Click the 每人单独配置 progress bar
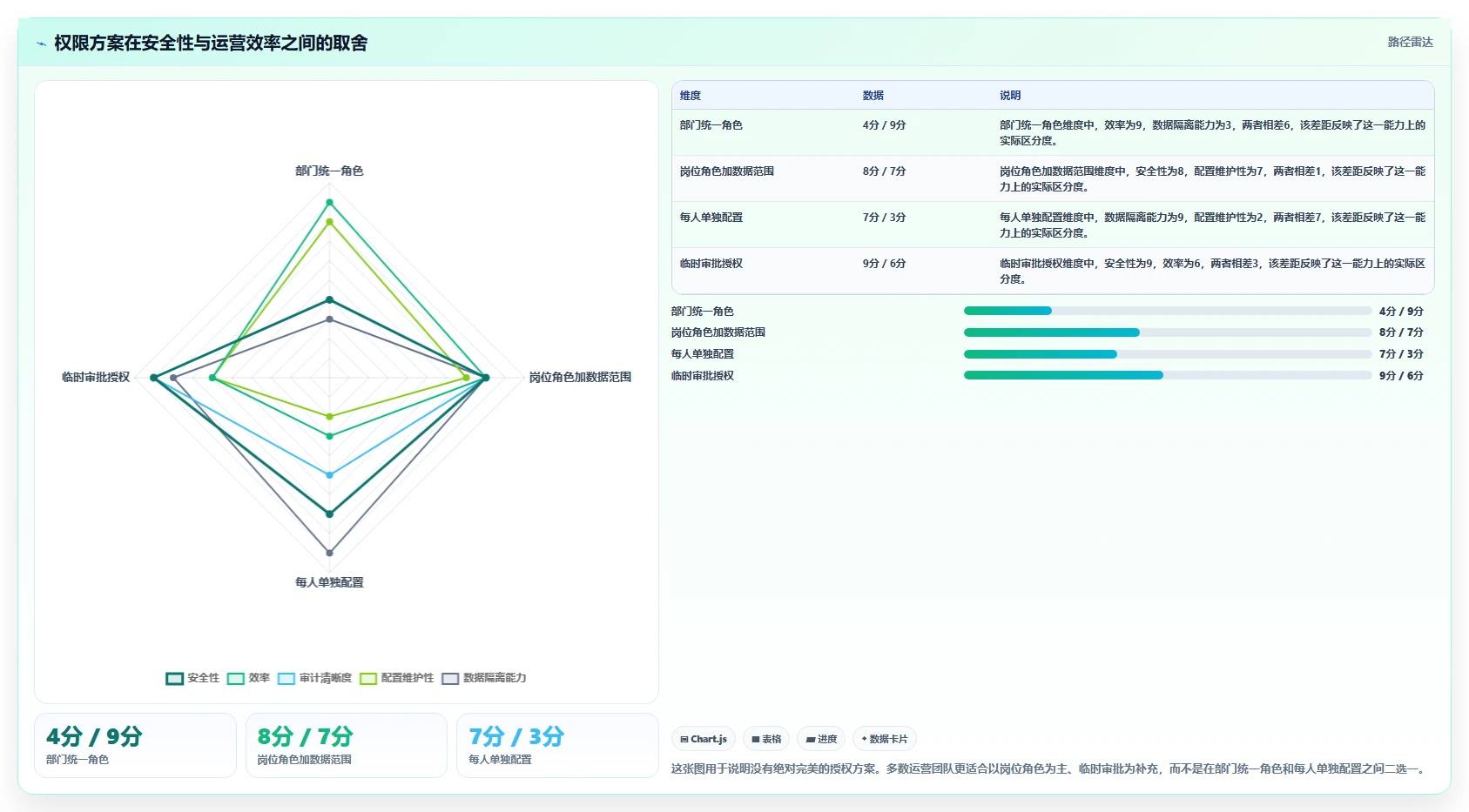Screen dimensions: 1469x812 tap(1168, 354)
